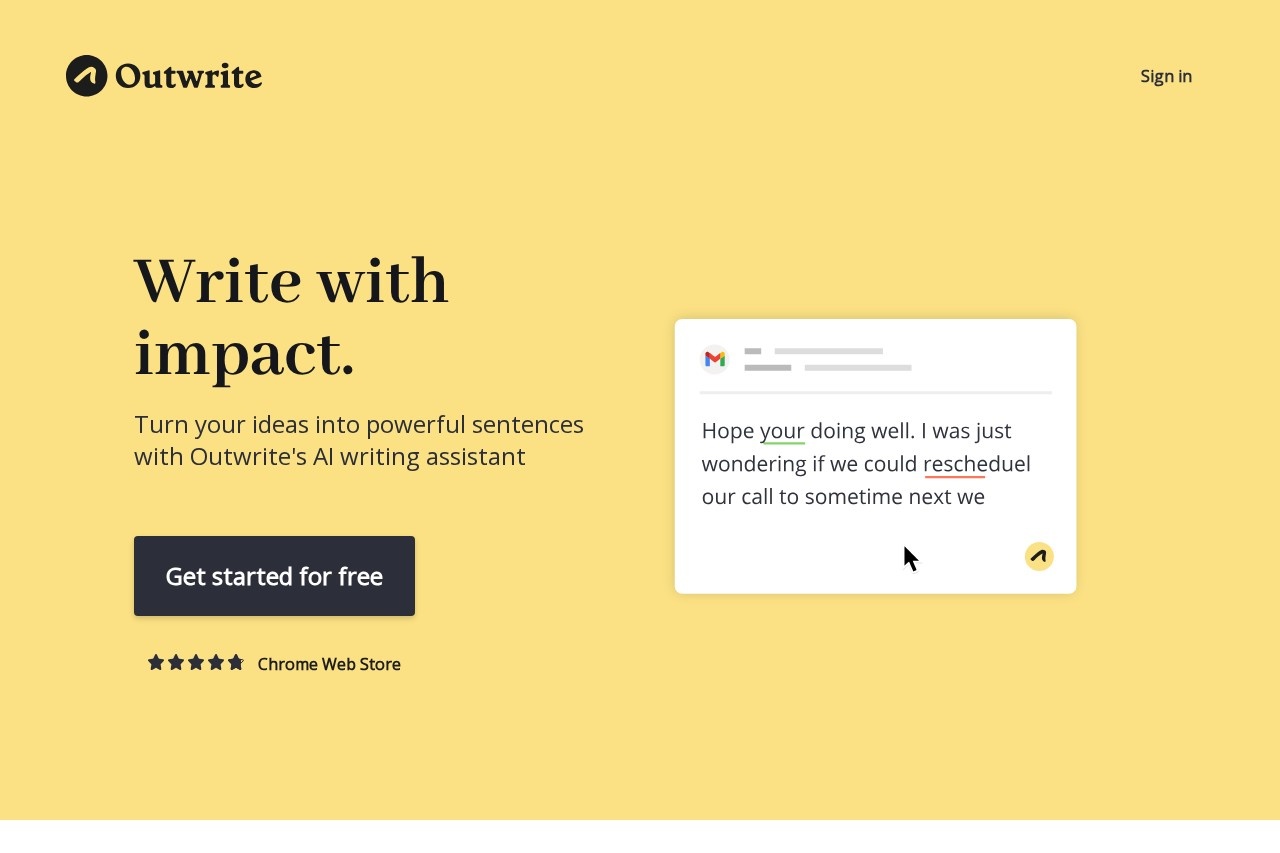Screen dimensions: 1280x853
Task: Click the middle star of five
Action: tap(196, 662)
